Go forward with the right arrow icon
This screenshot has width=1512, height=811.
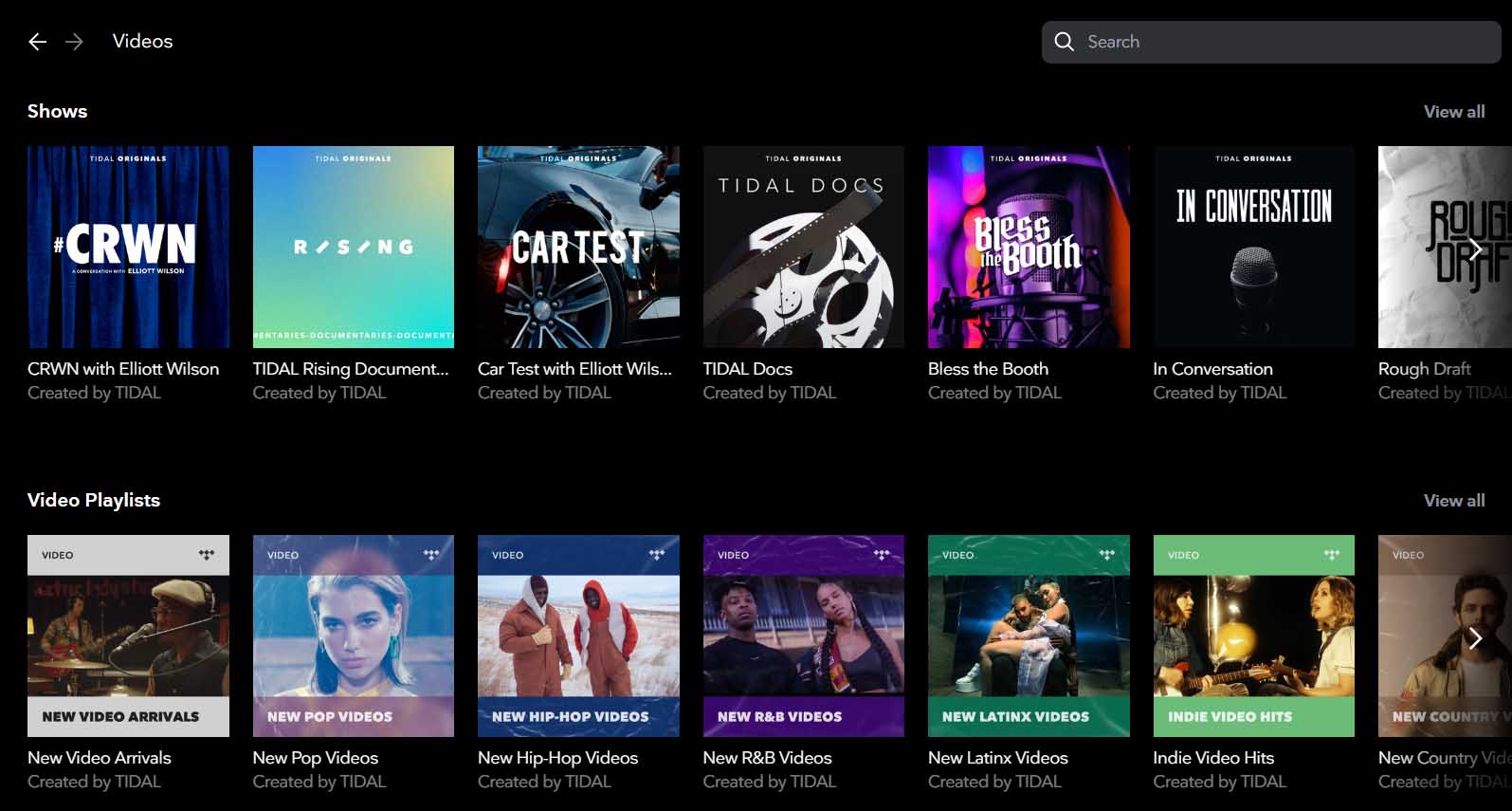pos(74,42)
